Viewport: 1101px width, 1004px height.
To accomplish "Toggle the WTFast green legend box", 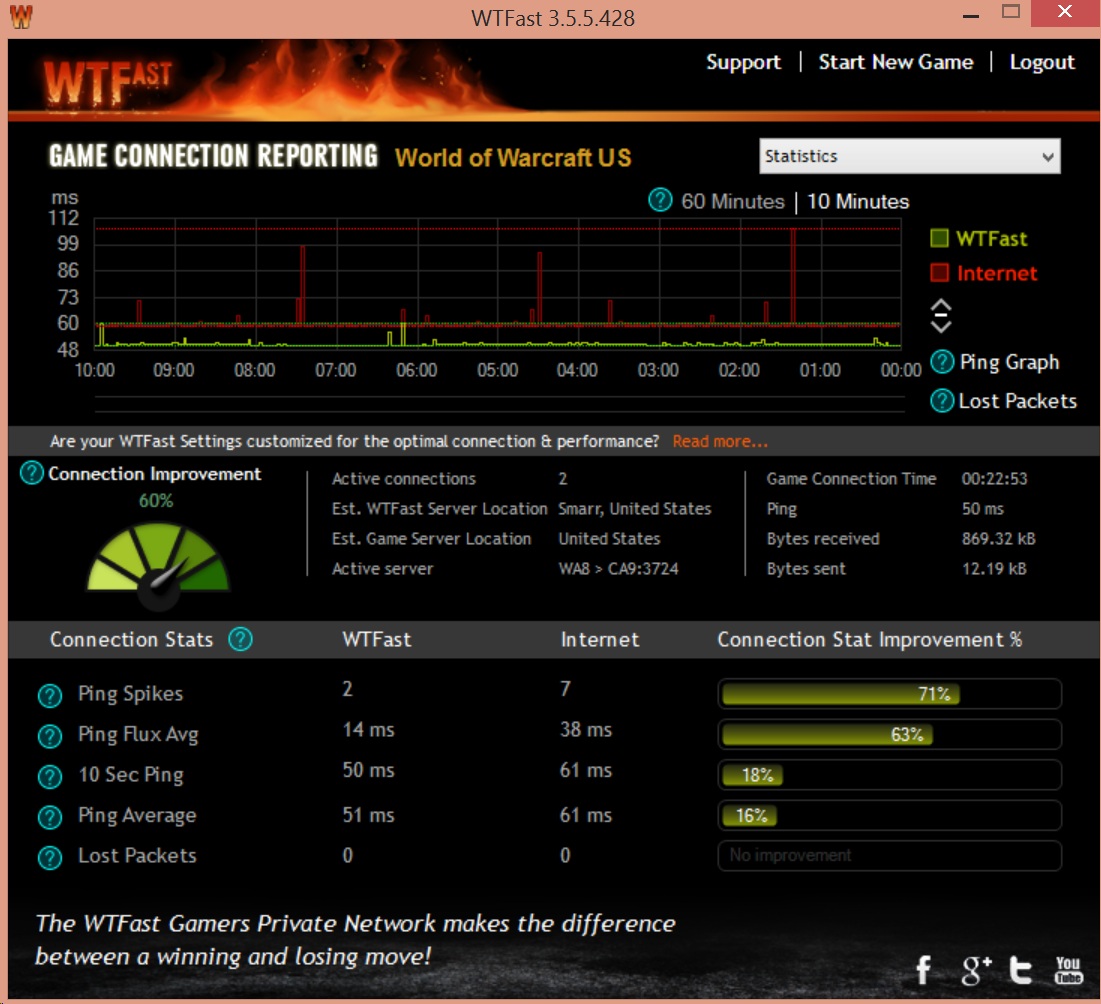I will [x=940, y=238].
